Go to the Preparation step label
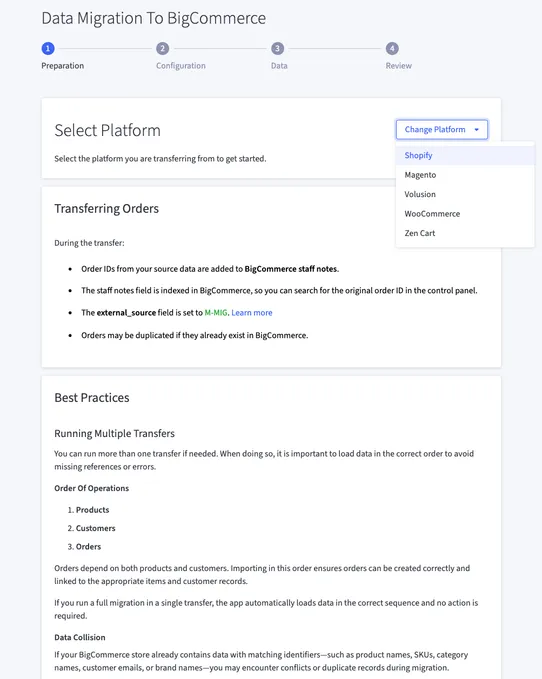The height and width of the screenshot is (679, 542). [63, 66]
